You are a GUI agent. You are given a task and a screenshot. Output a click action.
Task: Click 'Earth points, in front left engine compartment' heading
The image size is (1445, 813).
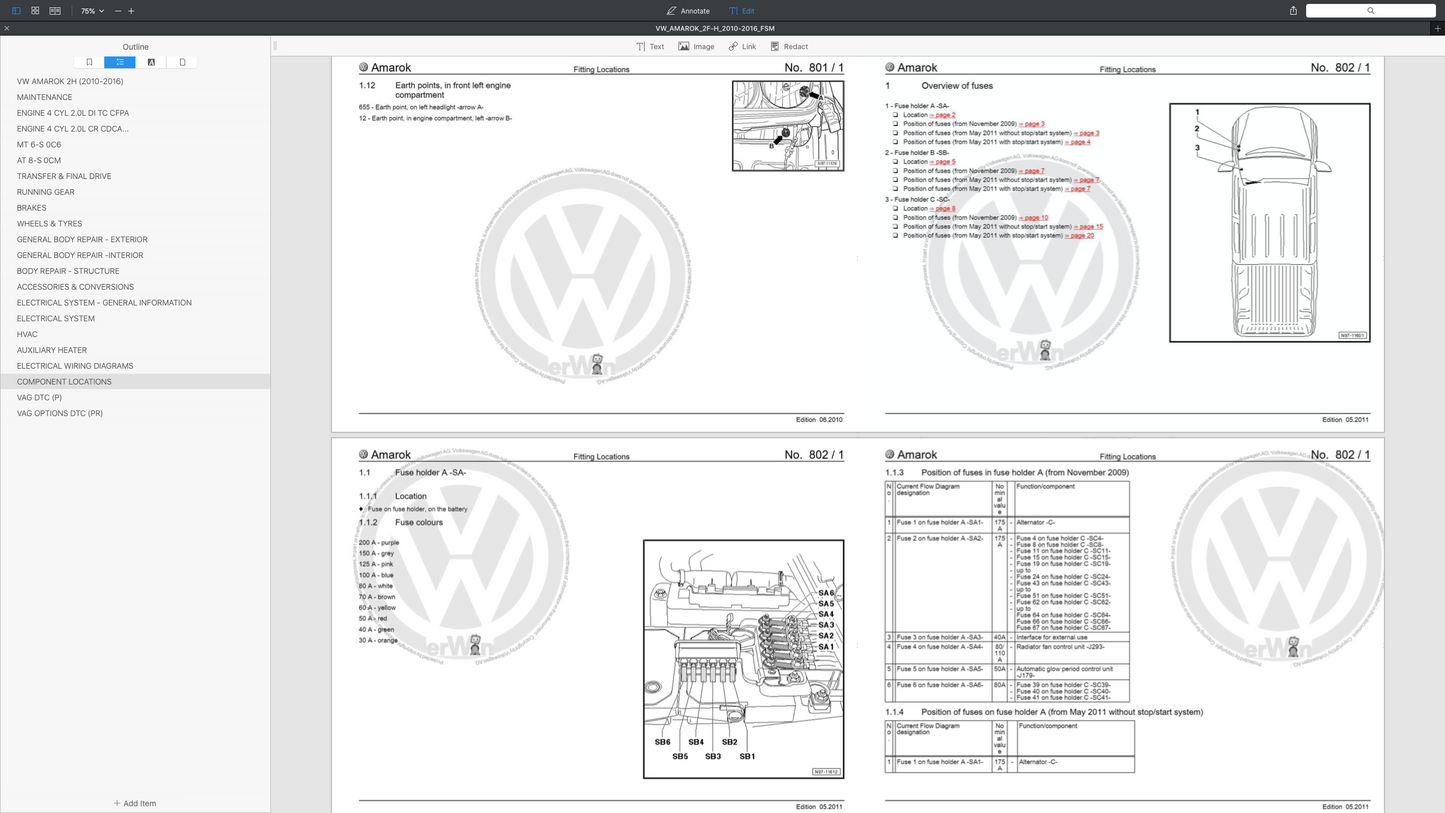point(453,90)
